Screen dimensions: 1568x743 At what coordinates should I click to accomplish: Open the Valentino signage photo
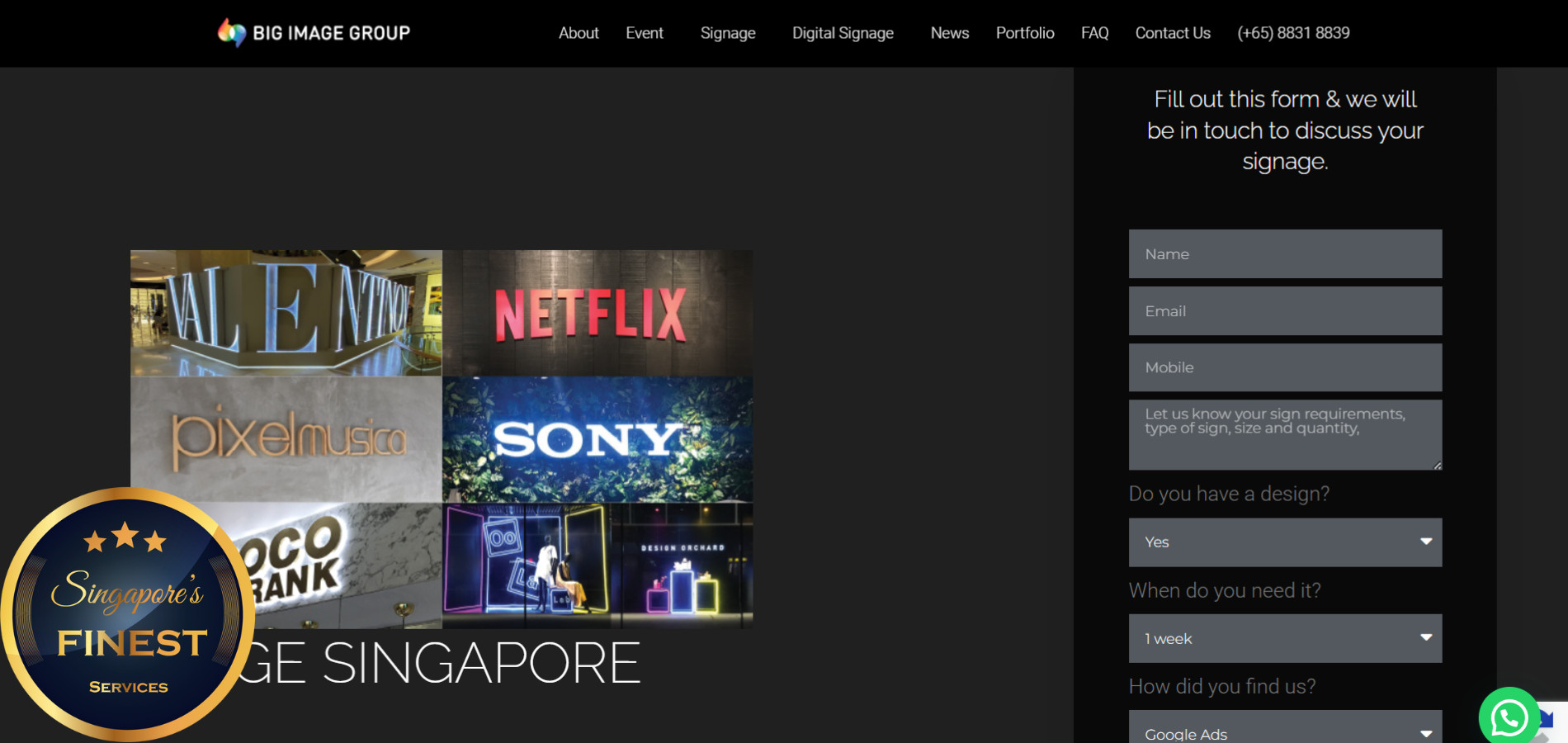[x=286, y=314]
